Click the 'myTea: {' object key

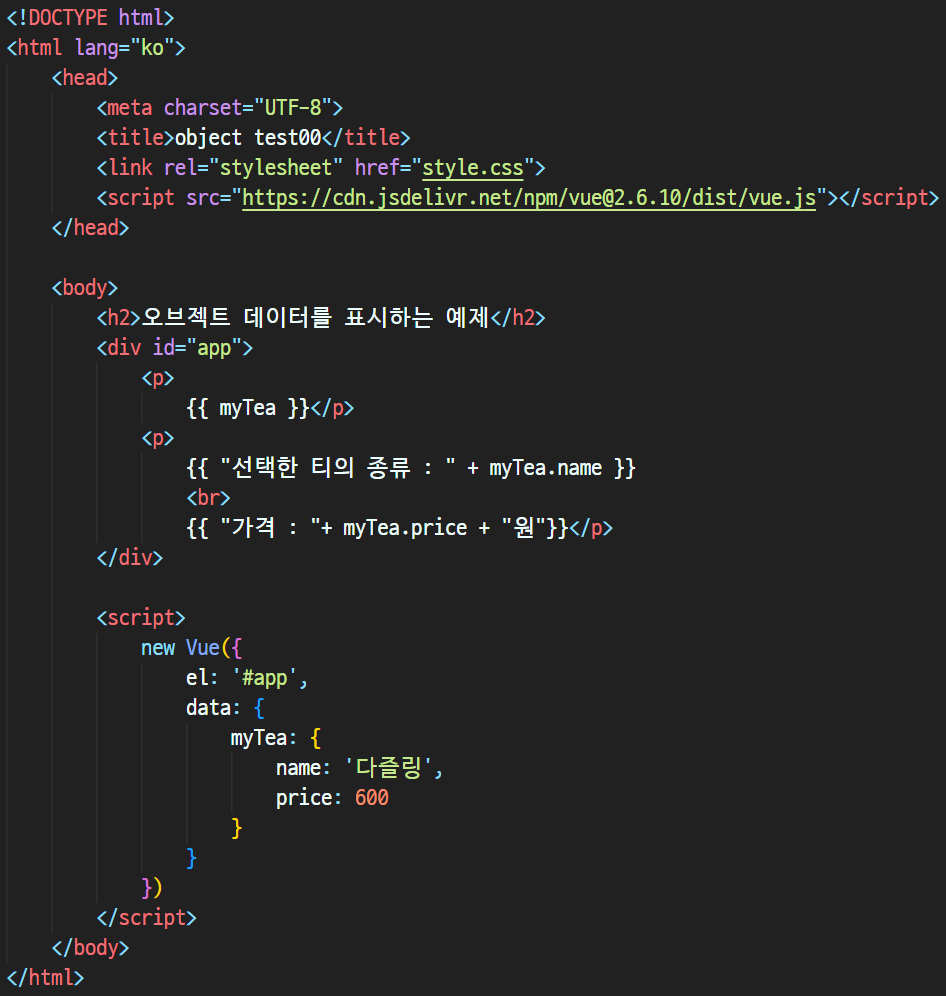[276, 738]
